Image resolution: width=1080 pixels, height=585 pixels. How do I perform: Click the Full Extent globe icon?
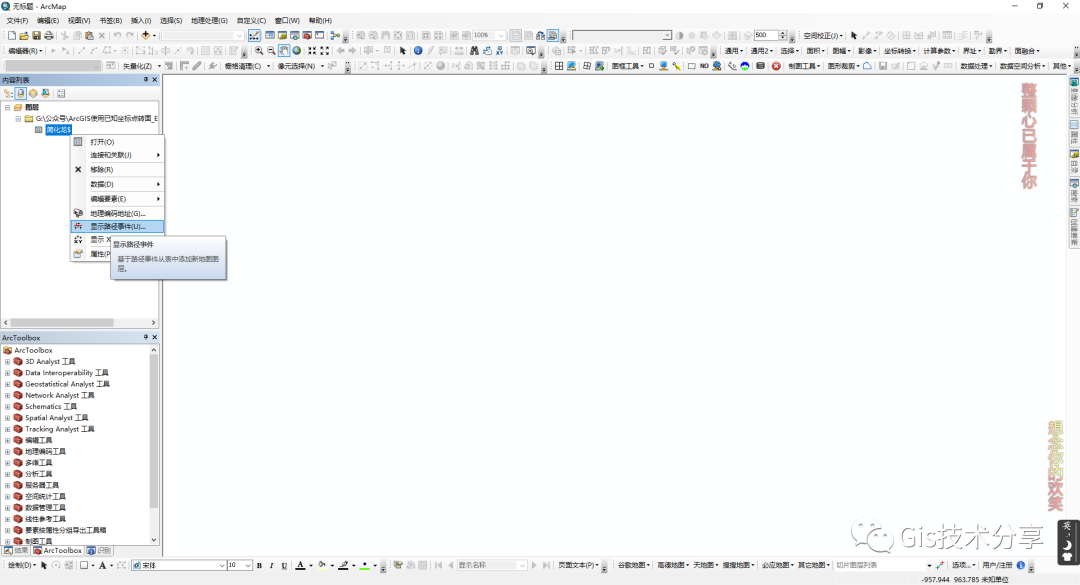[297, 50]
